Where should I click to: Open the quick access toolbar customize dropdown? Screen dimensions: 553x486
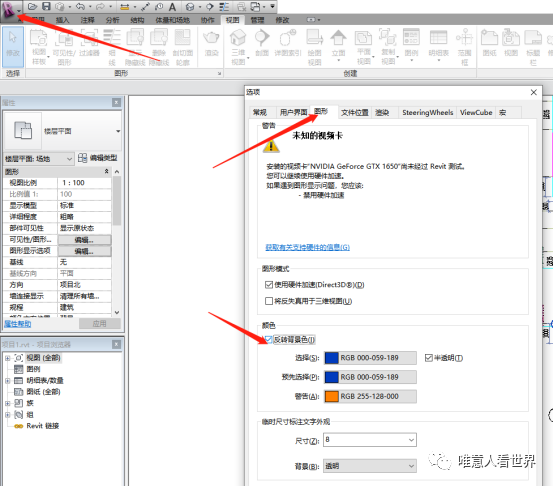tap(273, 6)
